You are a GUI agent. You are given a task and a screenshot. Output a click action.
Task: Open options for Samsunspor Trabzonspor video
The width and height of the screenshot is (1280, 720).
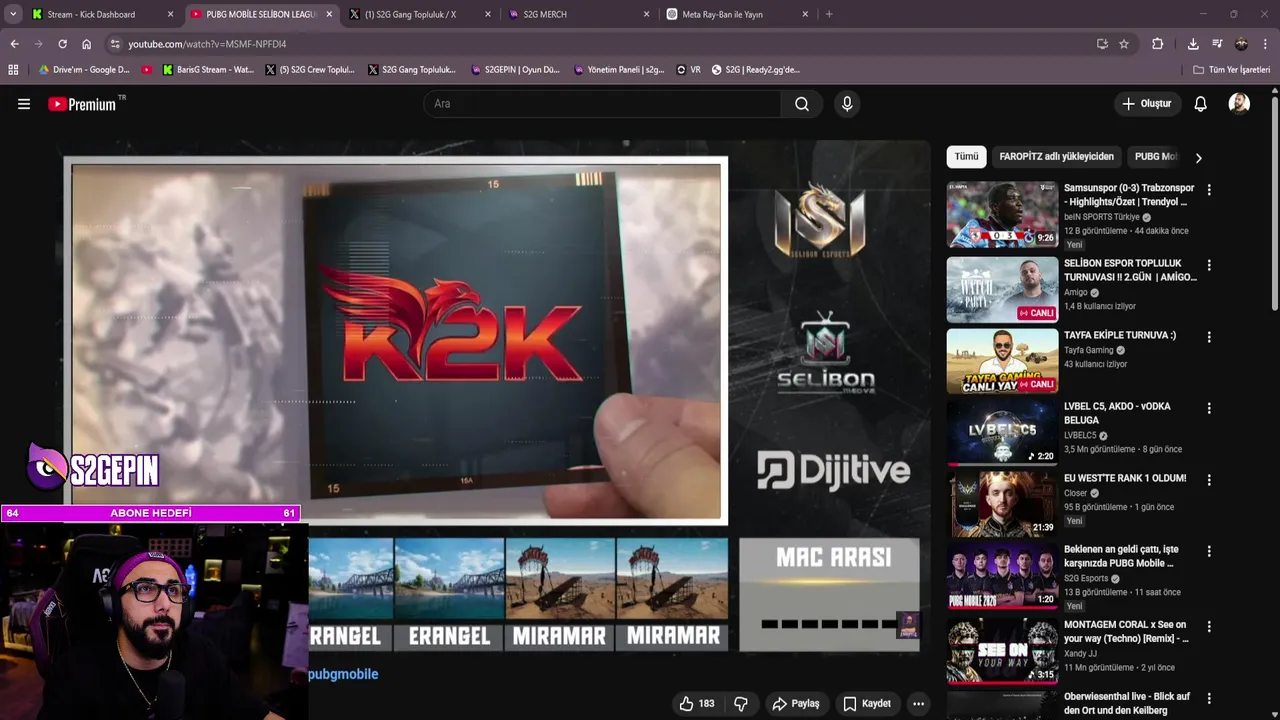[1208, 190]
